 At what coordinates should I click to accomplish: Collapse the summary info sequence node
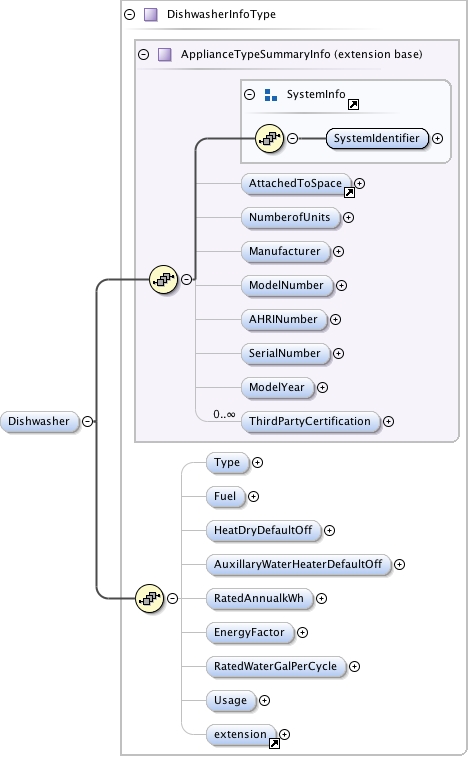click(186, 279)
